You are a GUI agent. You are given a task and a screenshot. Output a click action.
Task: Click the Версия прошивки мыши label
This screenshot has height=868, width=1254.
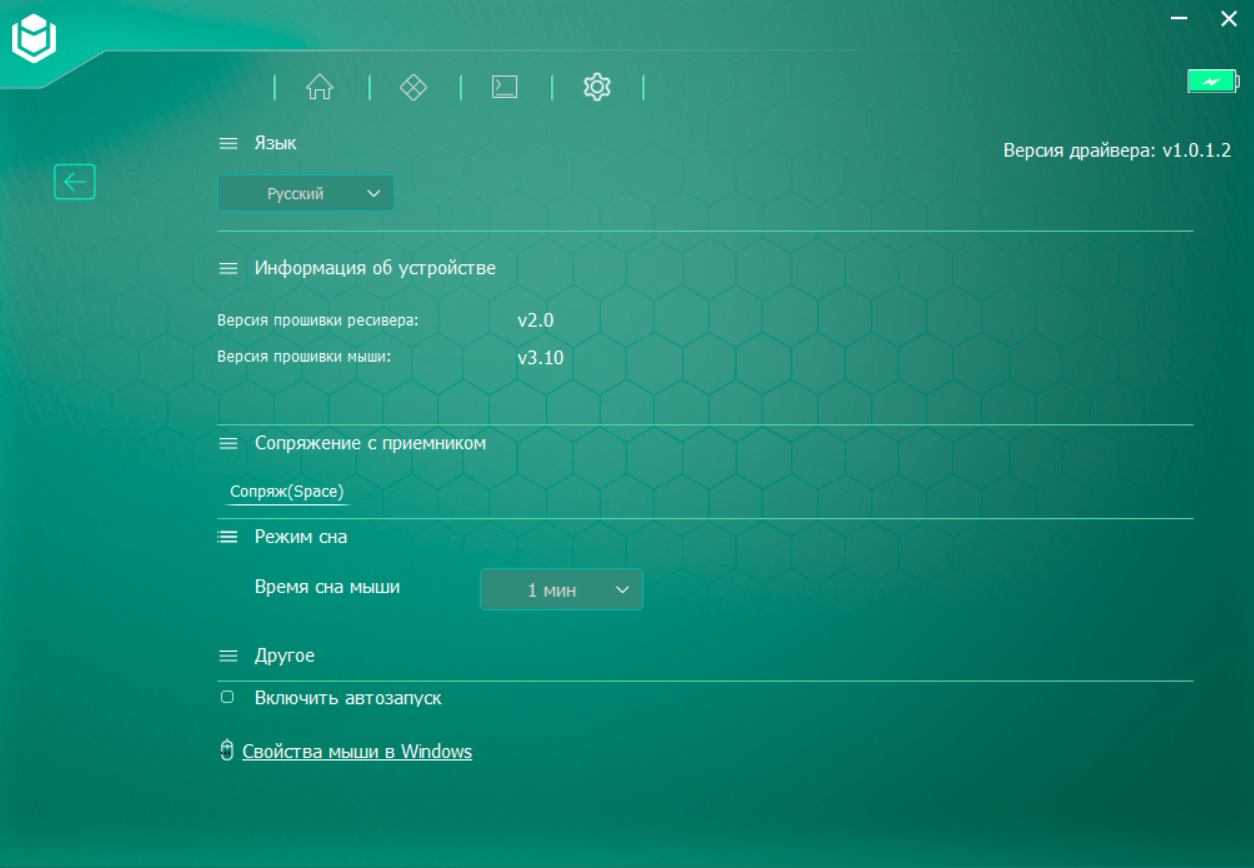click(304, 356)
